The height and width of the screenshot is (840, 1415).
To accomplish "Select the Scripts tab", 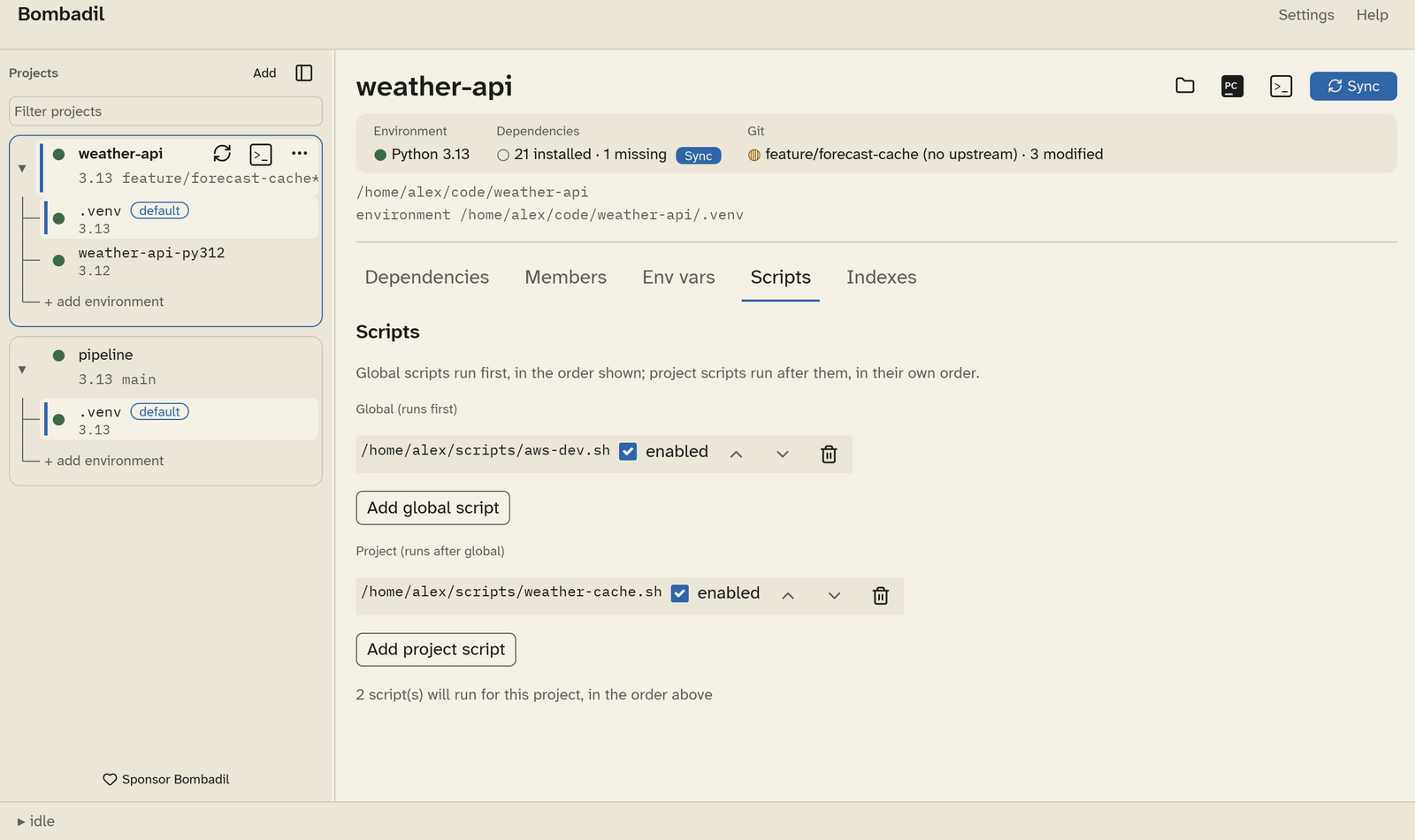I will point(781,277).
